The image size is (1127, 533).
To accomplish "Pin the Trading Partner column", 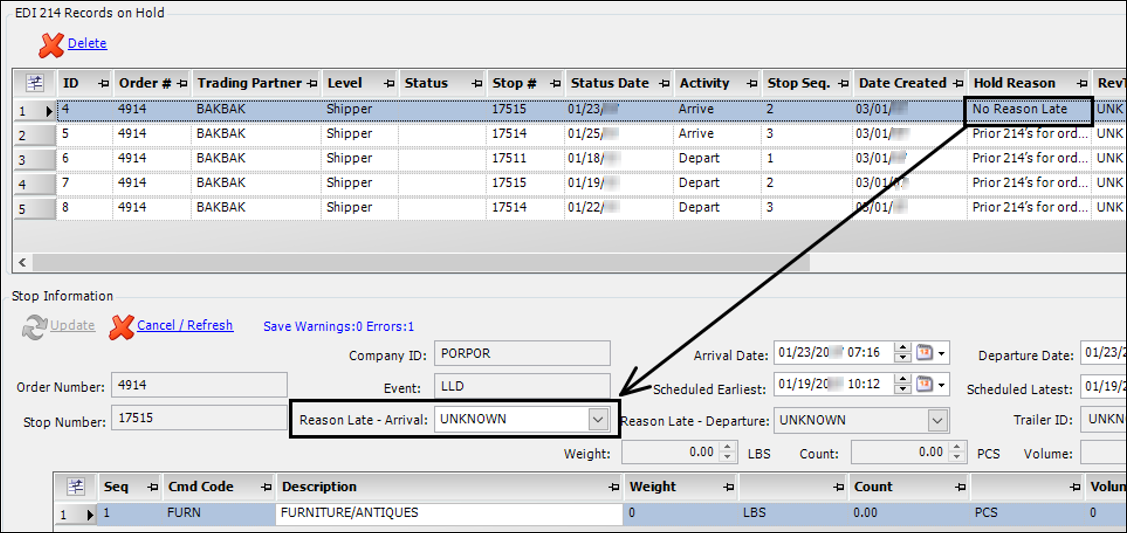I will (x=312, y=83).
